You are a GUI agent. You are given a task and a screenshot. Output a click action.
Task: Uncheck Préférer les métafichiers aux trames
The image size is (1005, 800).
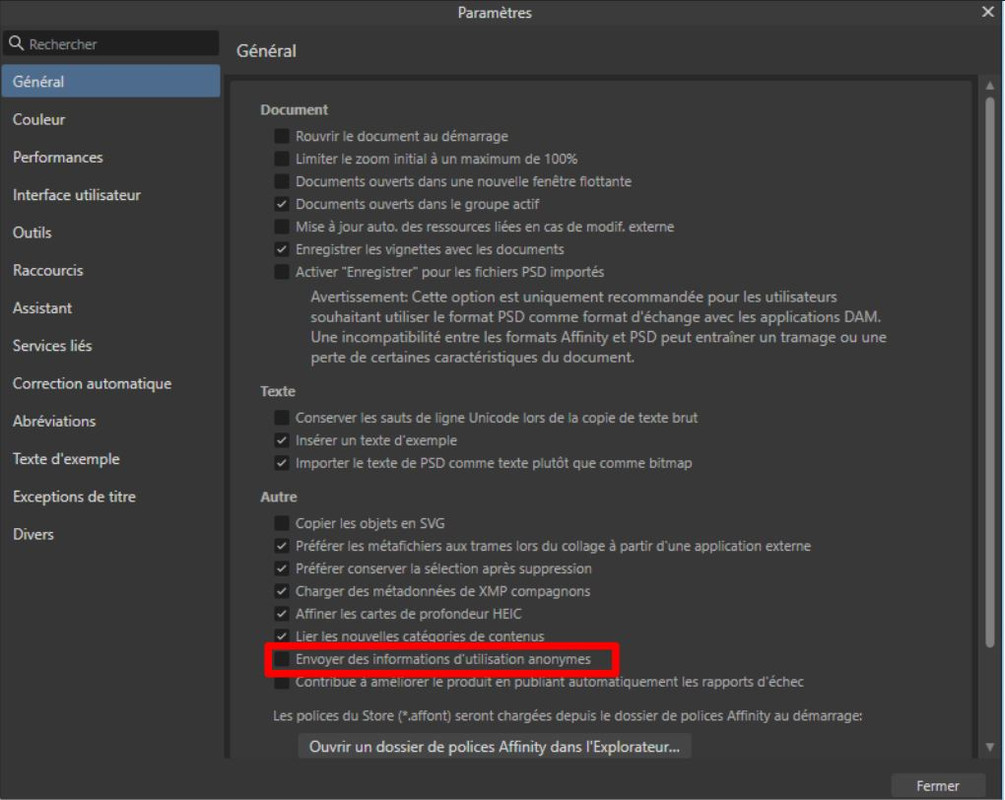(x=281, y=546)
